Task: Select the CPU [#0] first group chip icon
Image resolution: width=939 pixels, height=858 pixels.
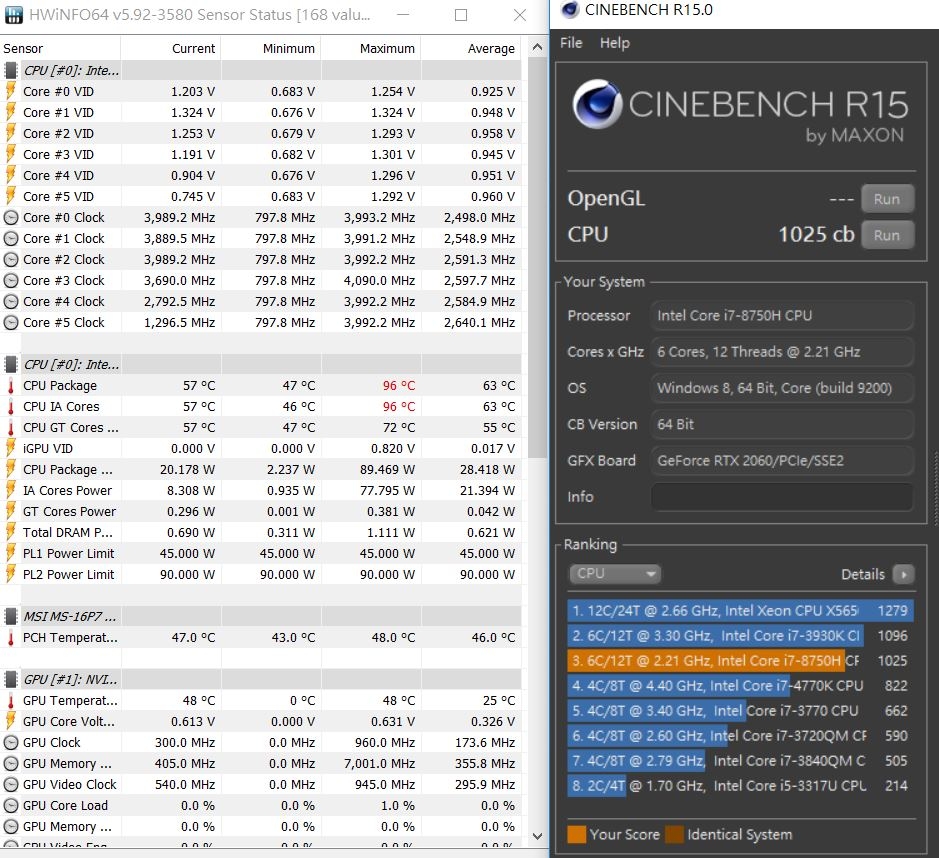Action: tap(11, 71)
